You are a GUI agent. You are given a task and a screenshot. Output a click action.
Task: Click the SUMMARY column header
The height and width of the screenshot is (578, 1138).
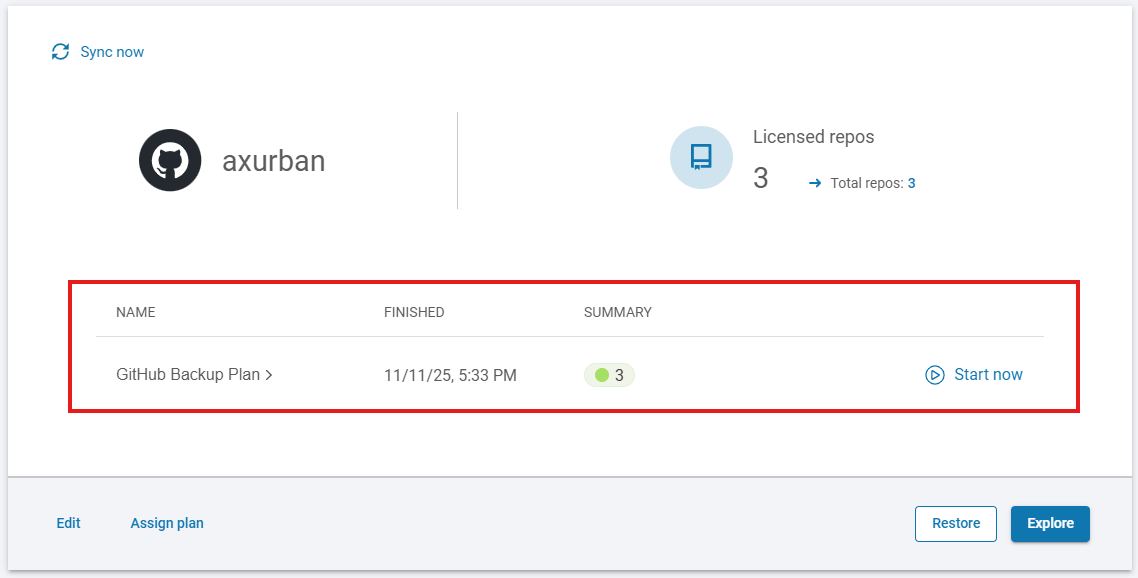[x=617, y=312]
